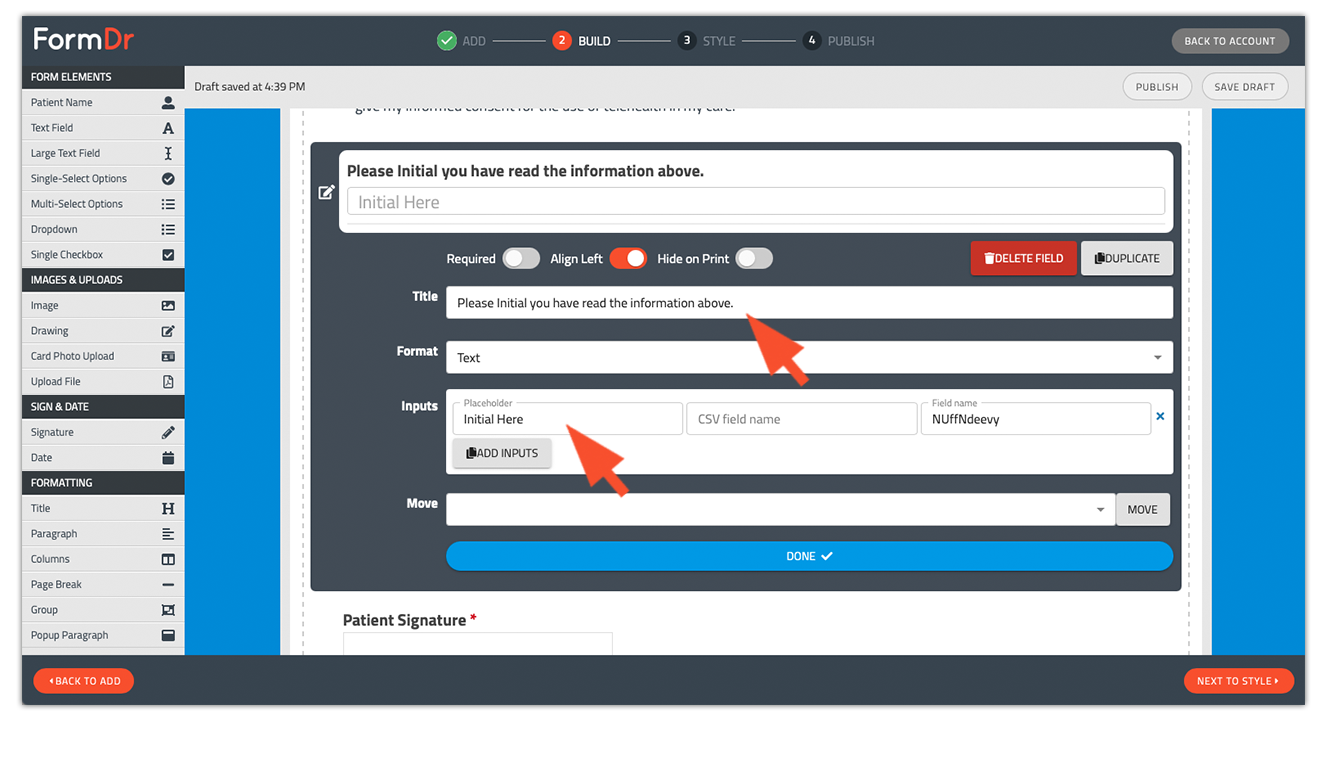This screenshot has height=775, width=1323.
Task: Remove input row with the blue X
Action: point(1160,416)
